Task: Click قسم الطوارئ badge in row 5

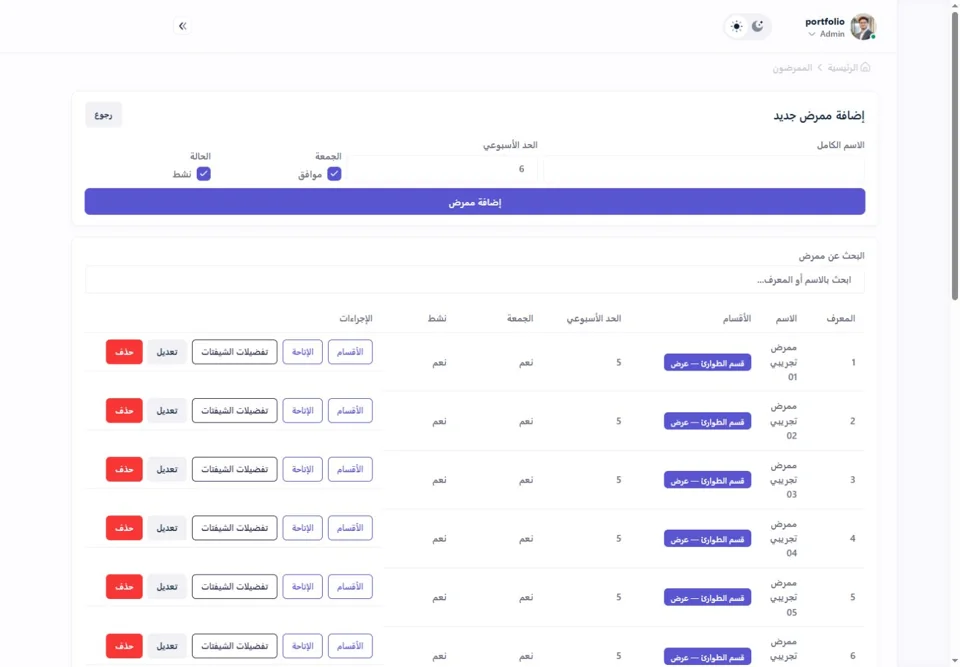Action: (x=707, y=598)
